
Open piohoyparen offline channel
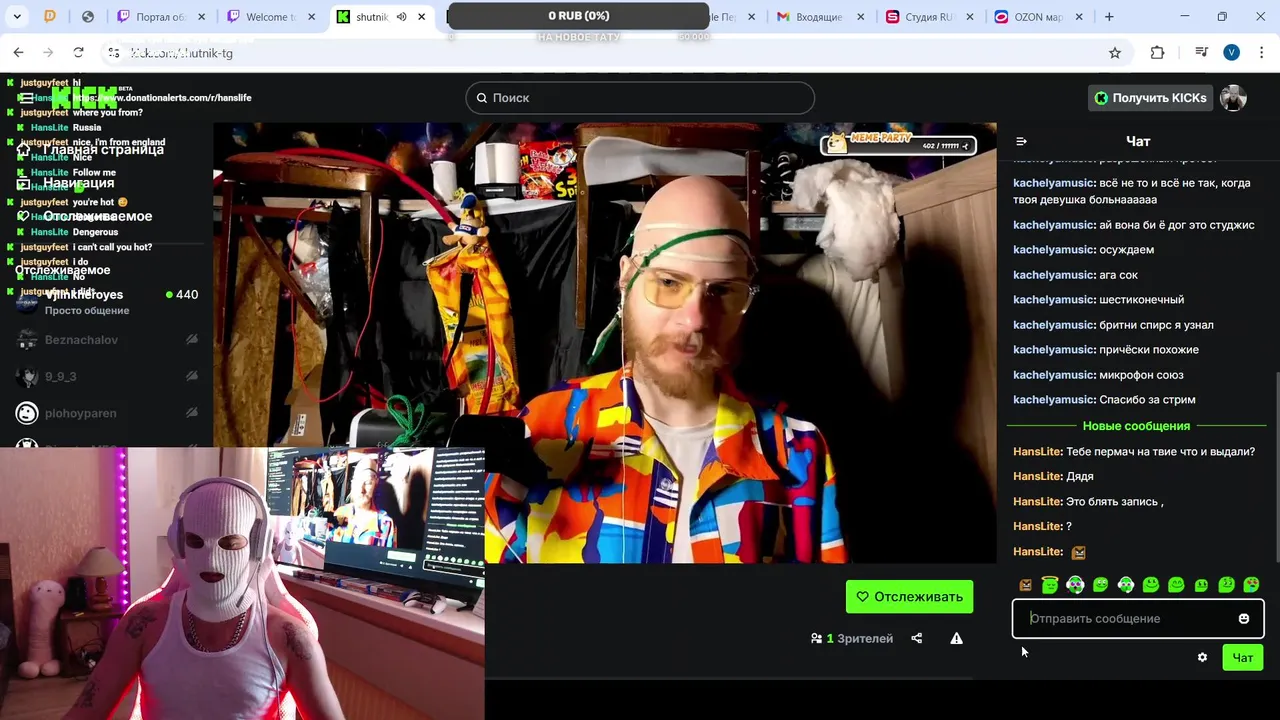tap(106, 413)
